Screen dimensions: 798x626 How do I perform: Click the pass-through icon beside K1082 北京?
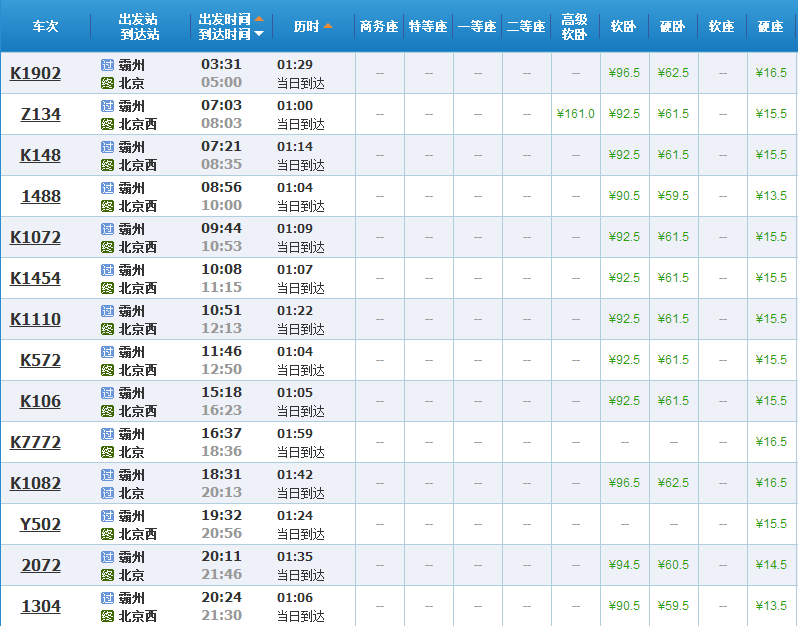pos(107,493)
